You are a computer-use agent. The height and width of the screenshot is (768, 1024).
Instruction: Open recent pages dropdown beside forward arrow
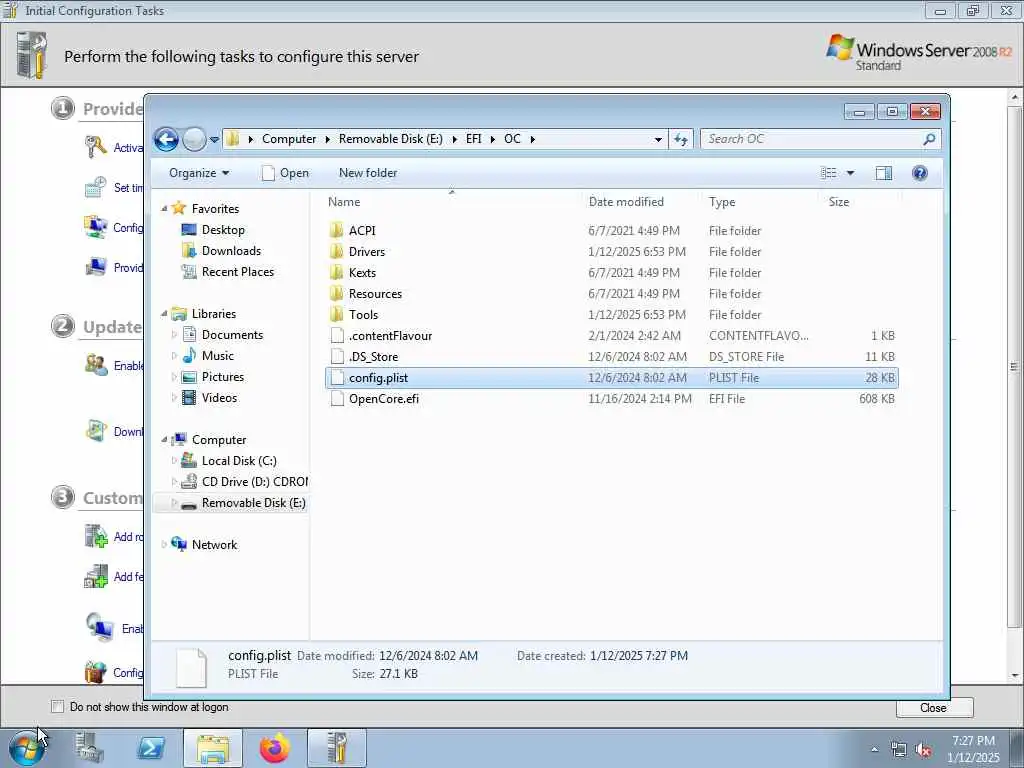[x=214, y=140]
